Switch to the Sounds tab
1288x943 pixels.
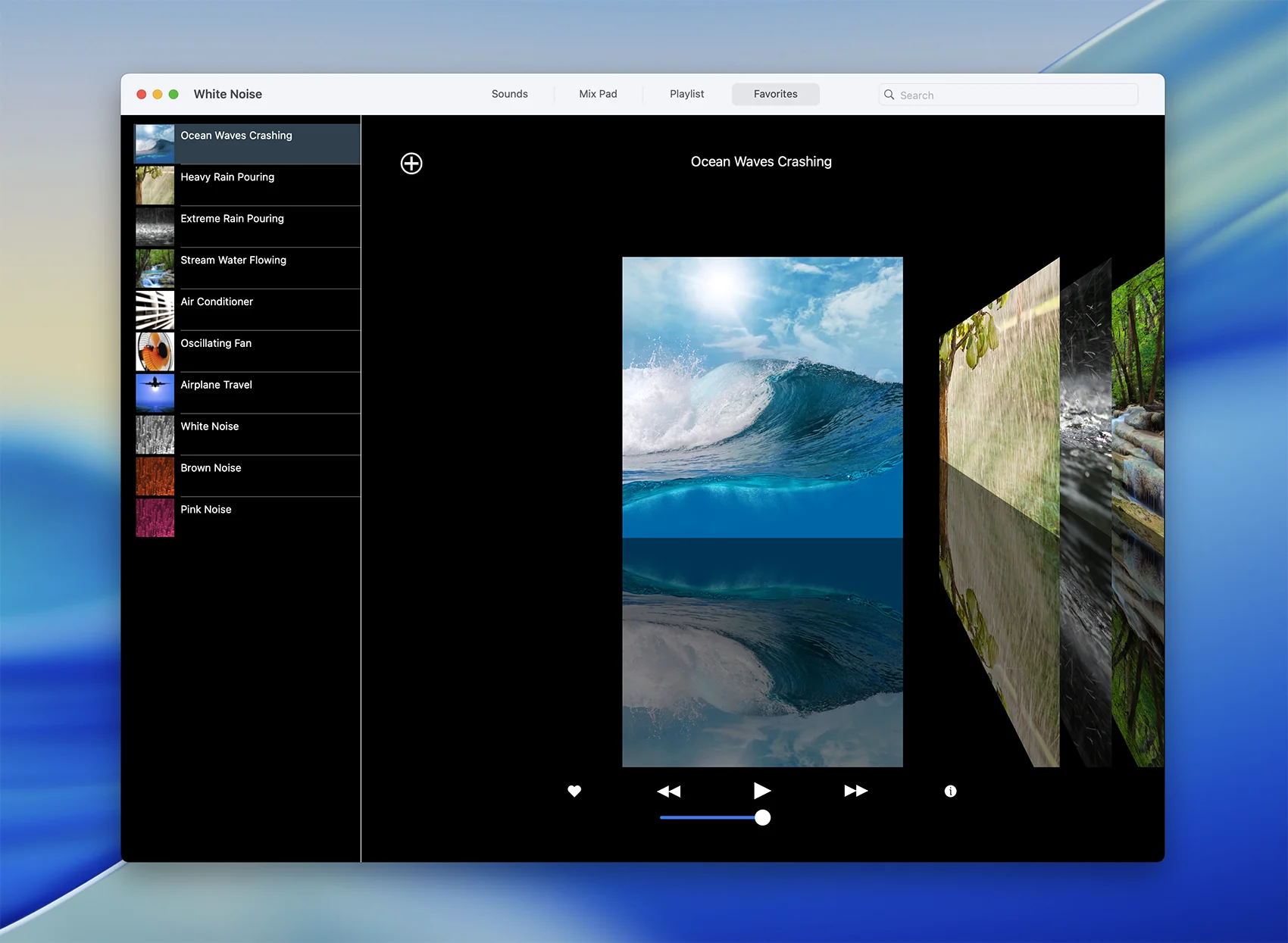[x=509, y=94]
